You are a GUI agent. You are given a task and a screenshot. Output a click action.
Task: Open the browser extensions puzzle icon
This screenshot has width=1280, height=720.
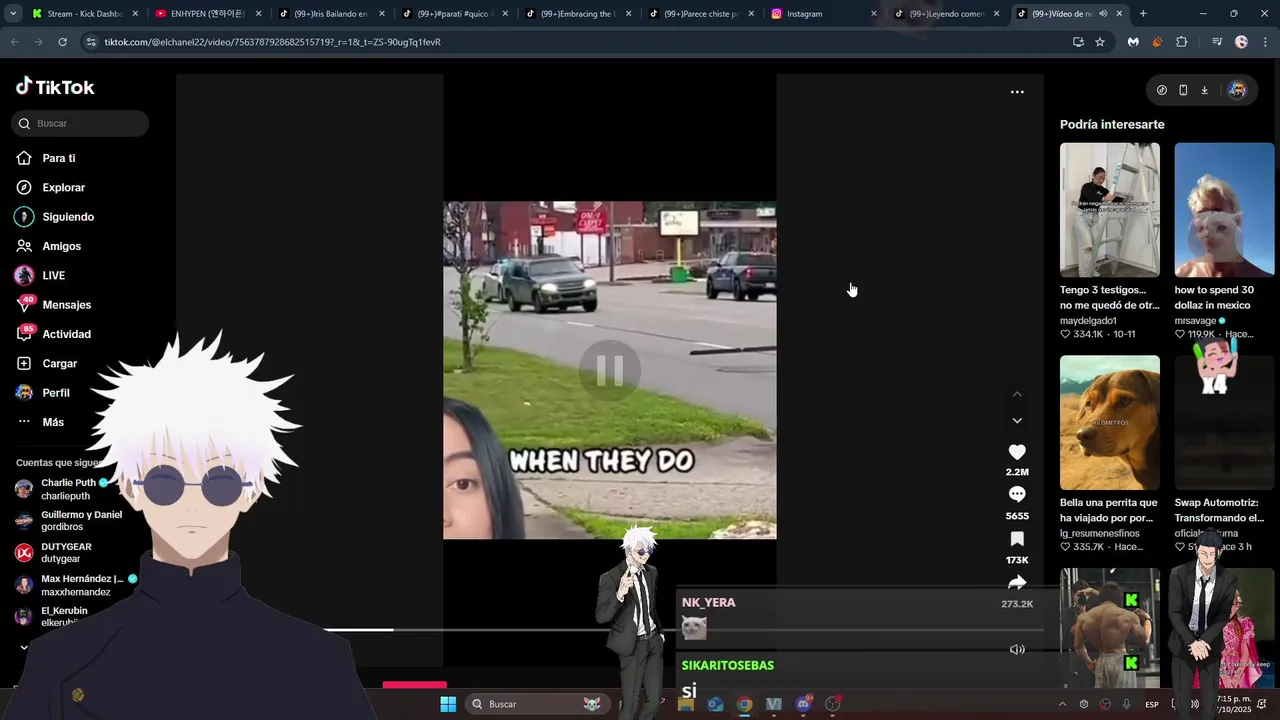(x=1182, y=42)
